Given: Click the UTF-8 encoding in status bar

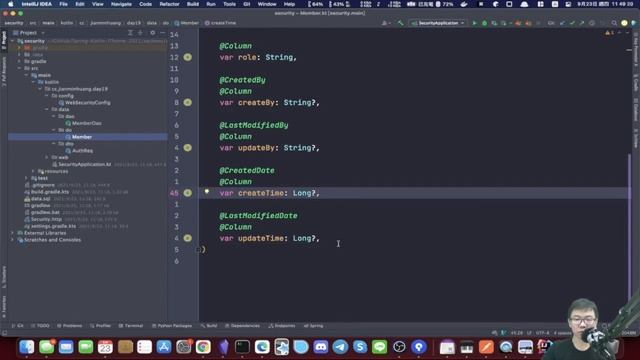Looking at the screenshot, I should (542, 333).
